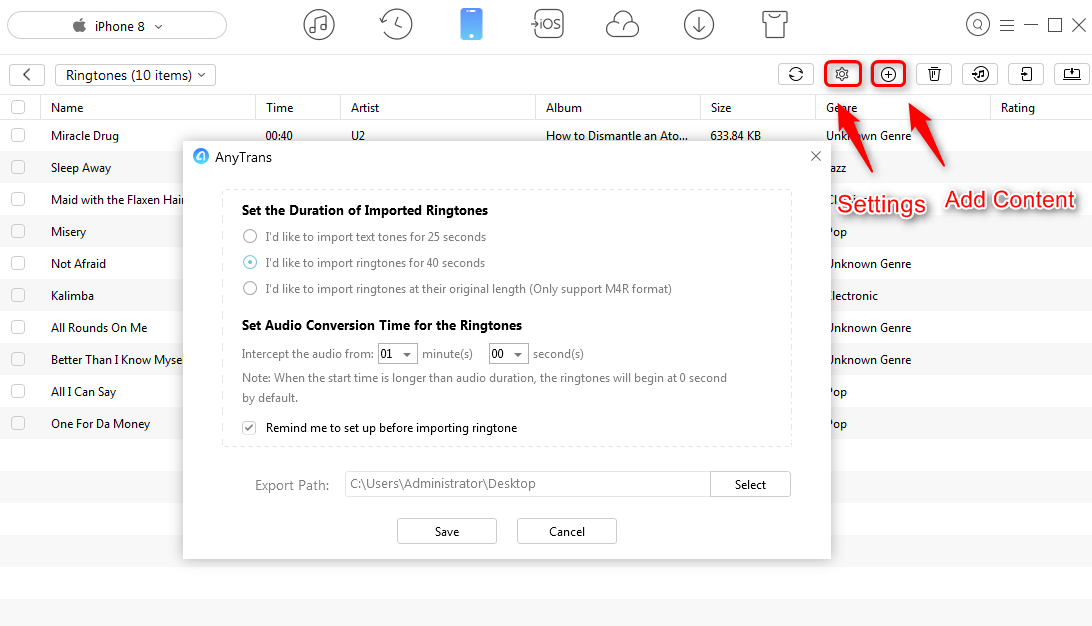Open the minutes dropdown showing 01

coord(398,354)
